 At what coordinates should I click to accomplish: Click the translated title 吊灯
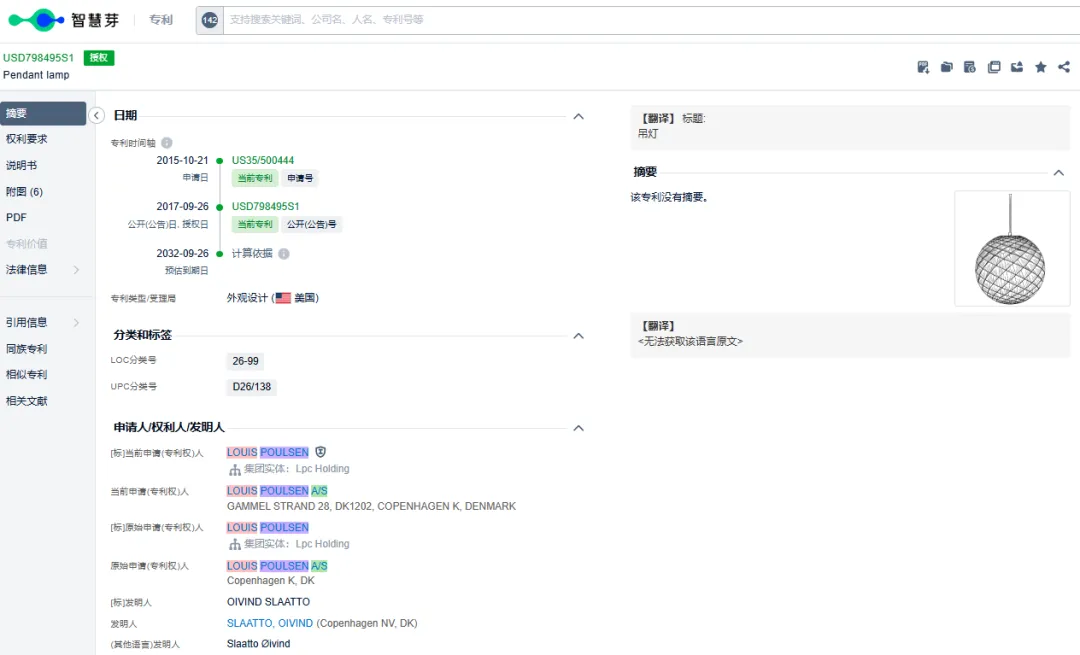(x=647, y=134)
